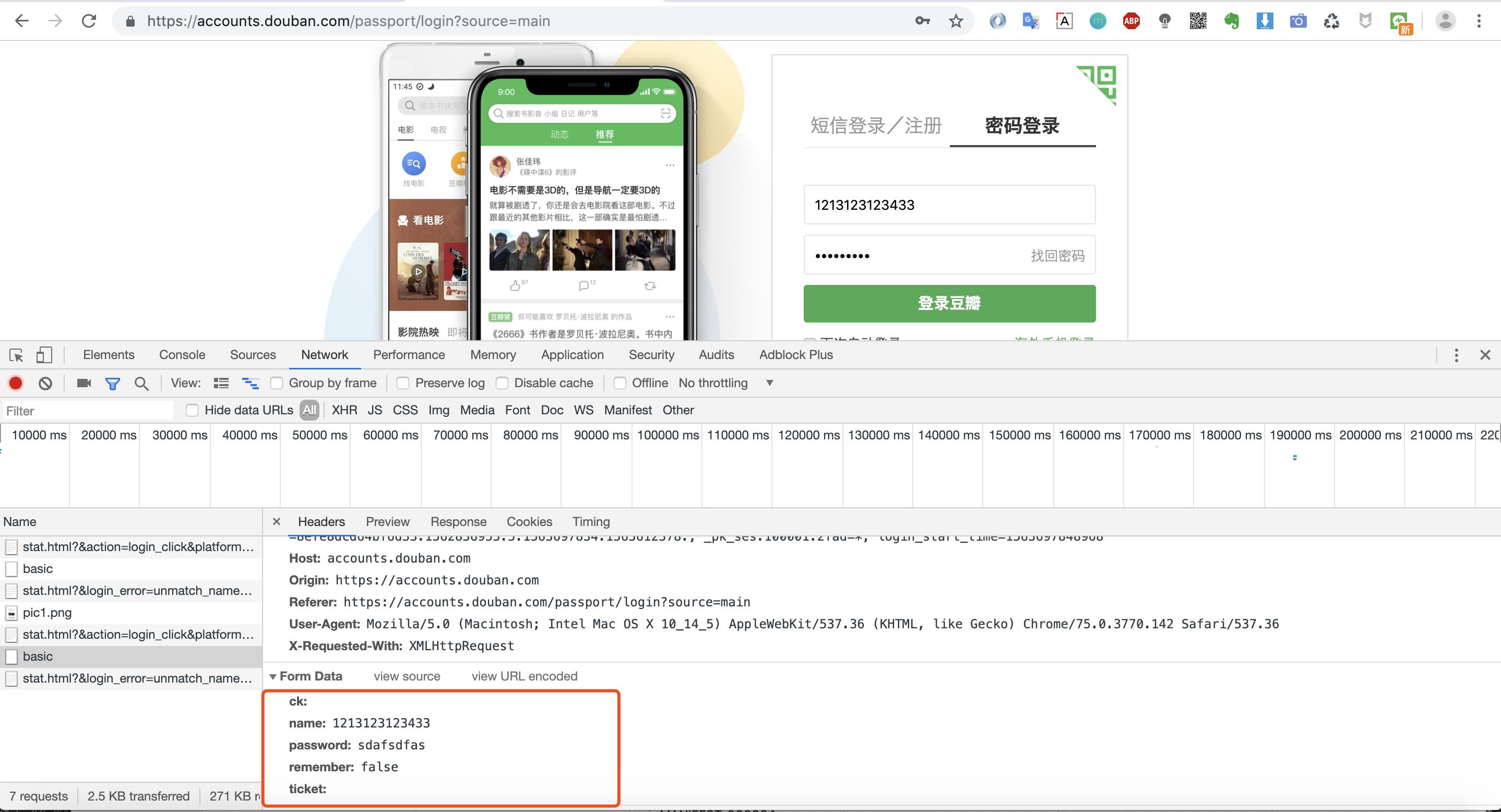Open the Security tab
The height and width of the screenshot is (812, 1501).
(651, 355)
